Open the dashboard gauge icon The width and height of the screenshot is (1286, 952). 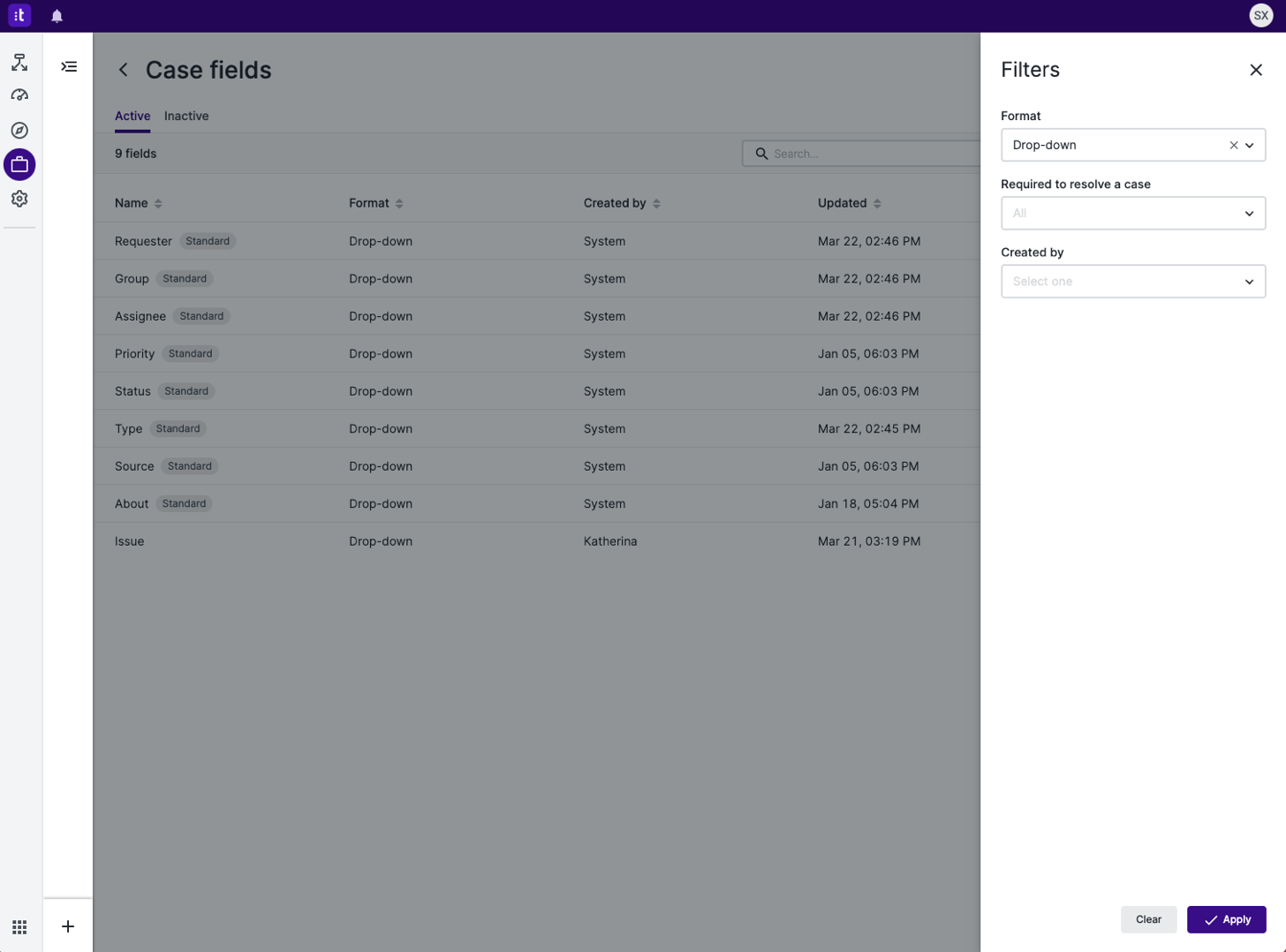19,95
